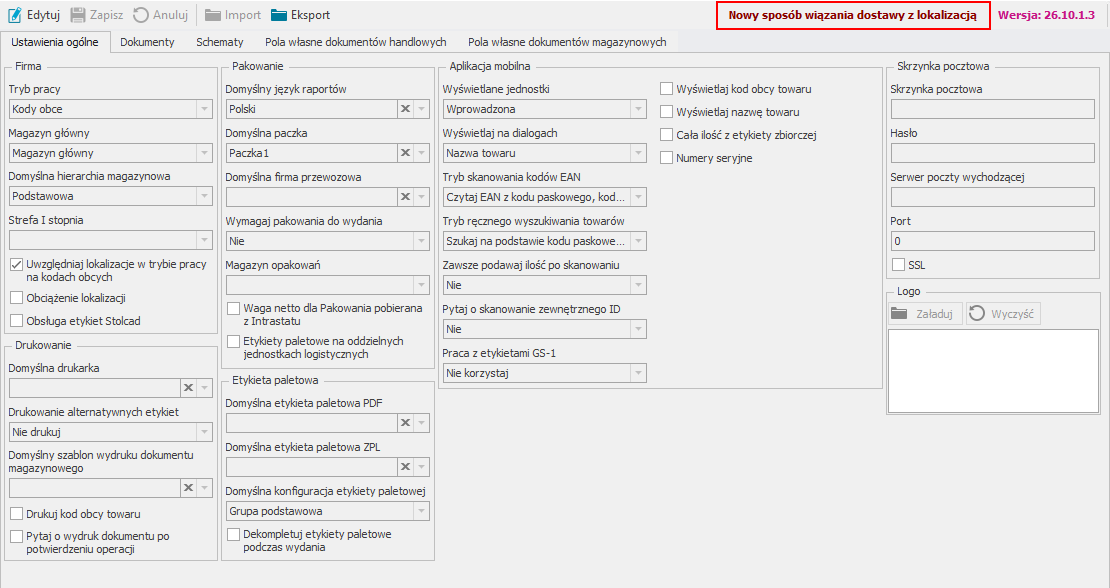Viewport: 1110px width, 588px height.
Task: Click the Eksport folder icon
Action: coord(279,15)
